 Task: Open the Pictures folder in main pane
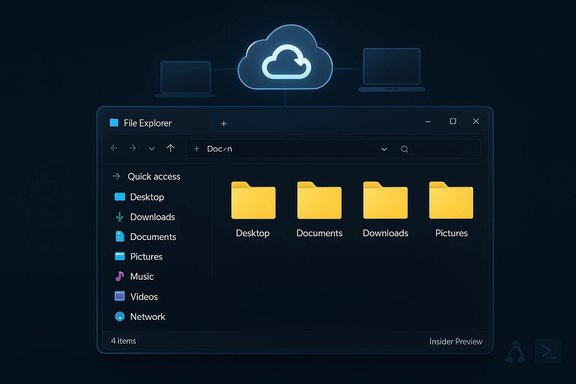point(451,209)
